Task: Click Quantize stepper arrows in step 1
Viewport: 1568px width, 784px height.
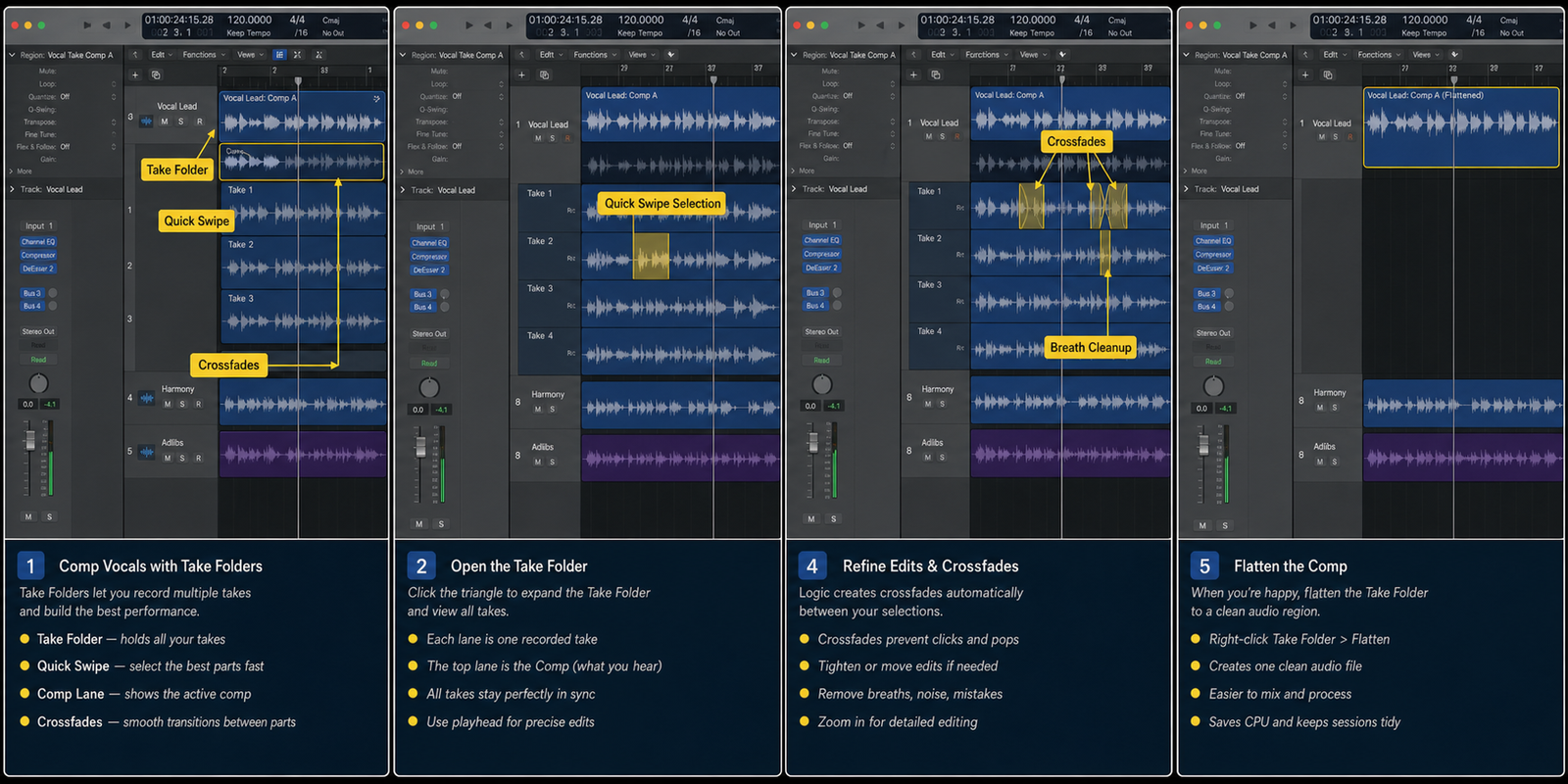Action: pyautogui.click(x=114, y=97)
